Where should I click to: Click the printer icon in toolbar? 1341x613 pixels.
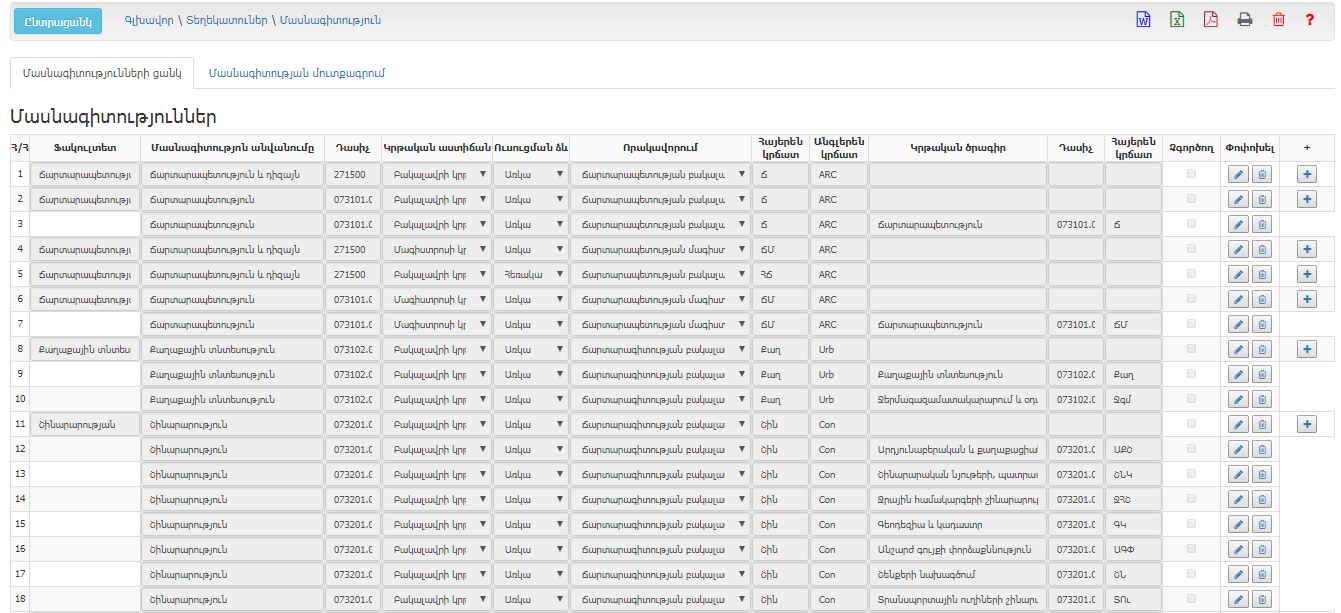pos(1245,20)
